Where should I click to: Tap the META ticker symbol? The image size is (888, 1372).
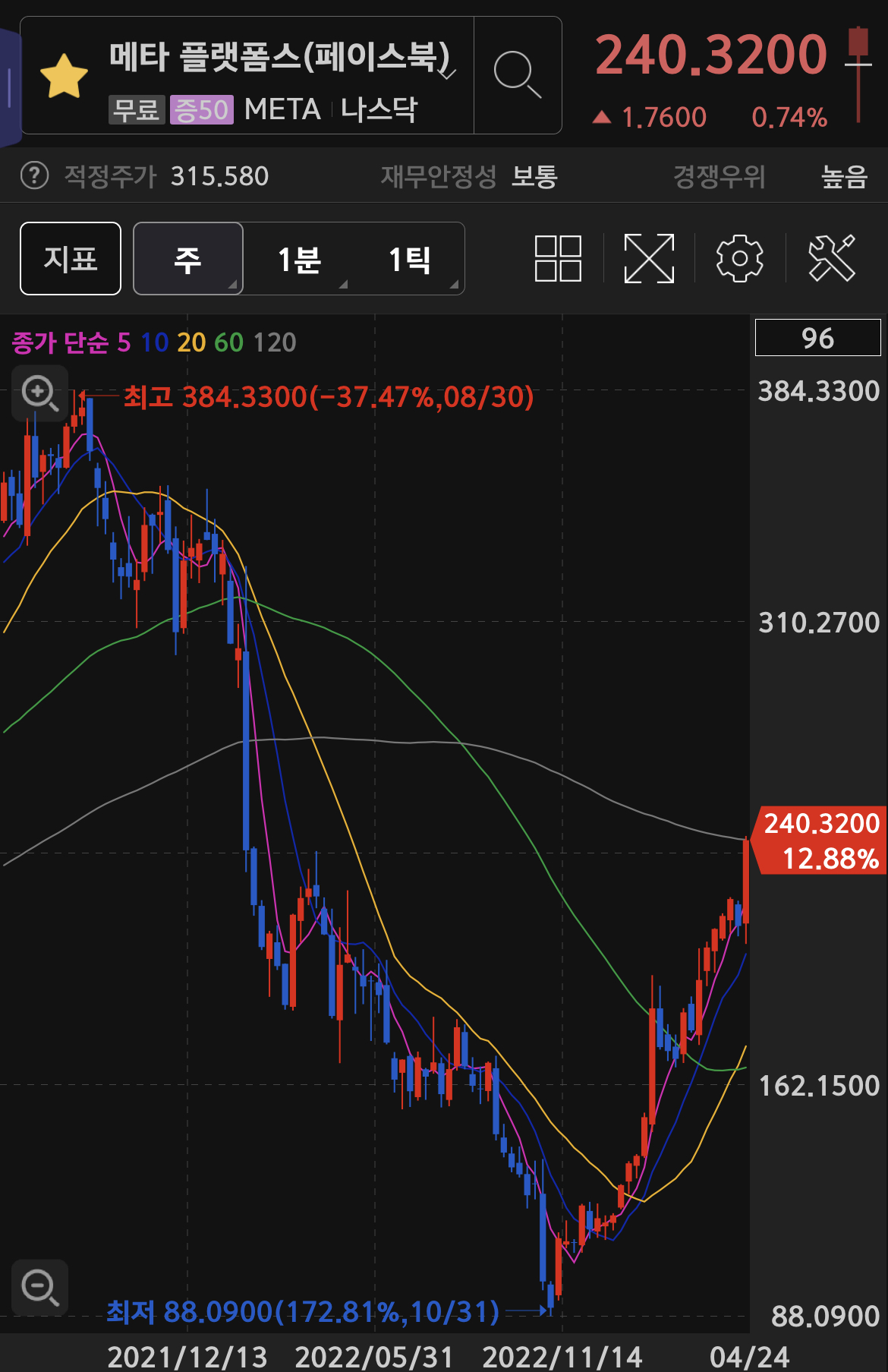(x=282, y=109)
